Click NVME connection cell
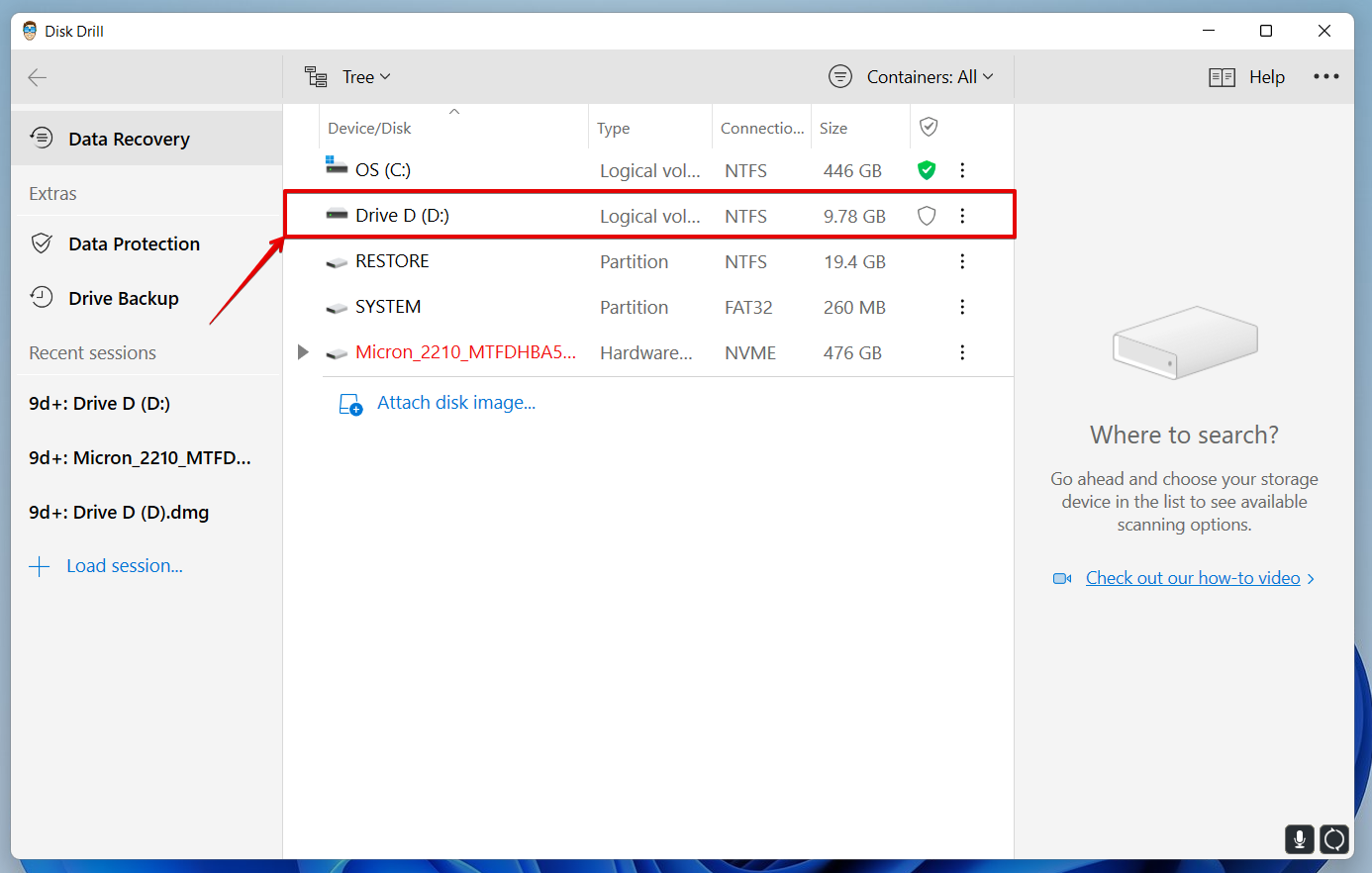 pyautogui.click(x=750, y=352)
